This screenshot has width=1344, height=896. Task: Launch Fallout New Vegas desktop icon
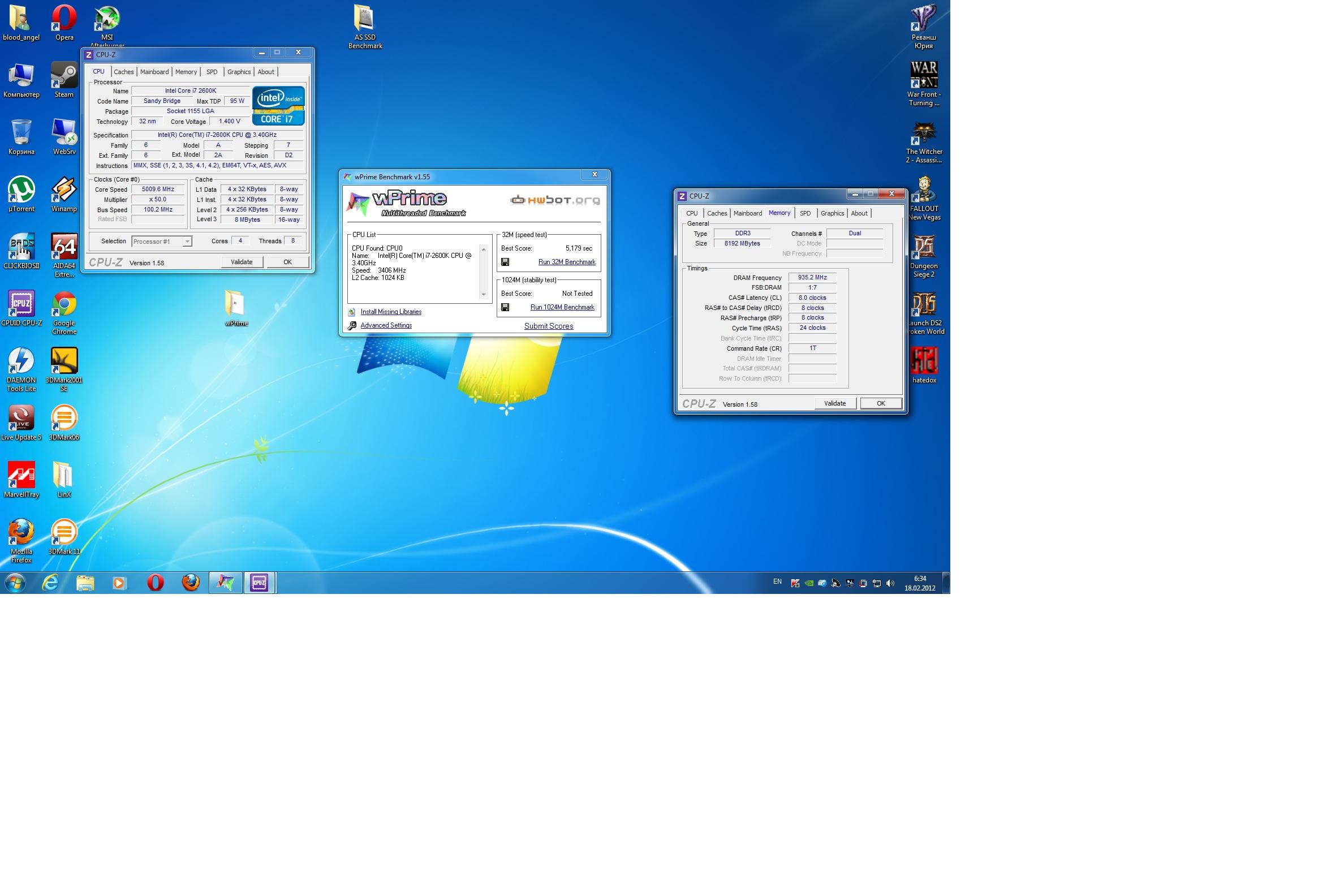[924, 198]
